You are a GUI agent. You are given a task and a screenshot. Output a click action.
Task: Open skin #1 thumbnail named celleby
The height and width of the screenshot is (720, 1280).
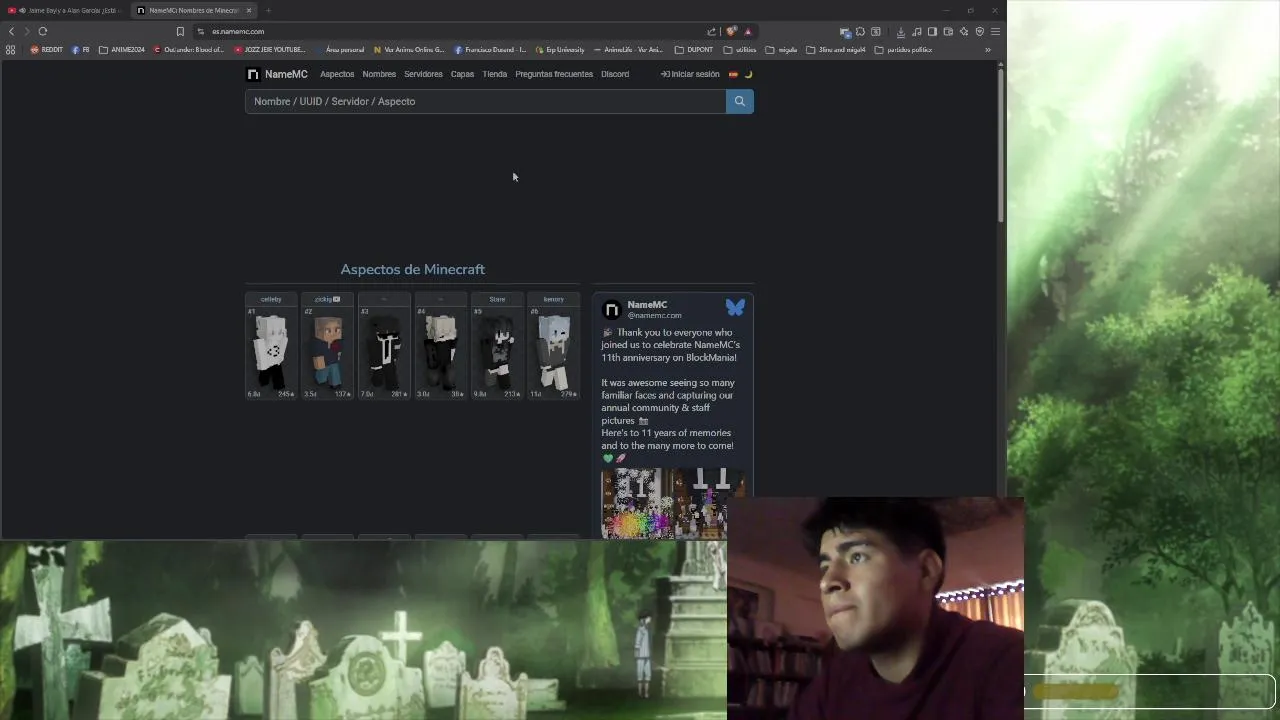point(271,346)
